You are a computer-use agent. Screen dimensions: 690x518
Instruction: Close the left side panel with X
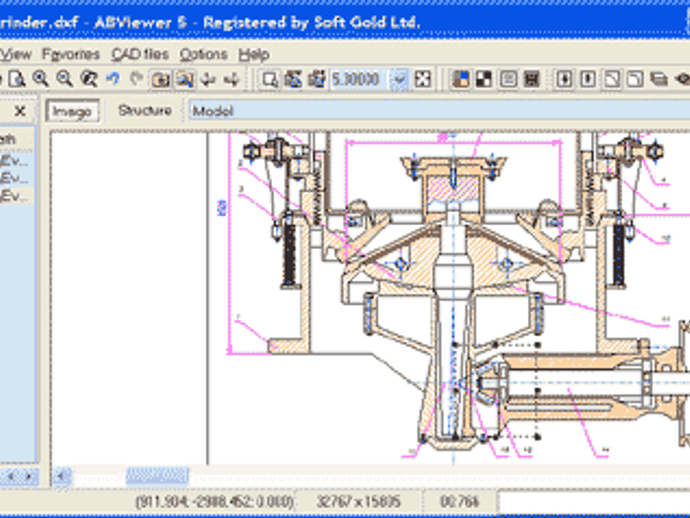coord(20,111)
